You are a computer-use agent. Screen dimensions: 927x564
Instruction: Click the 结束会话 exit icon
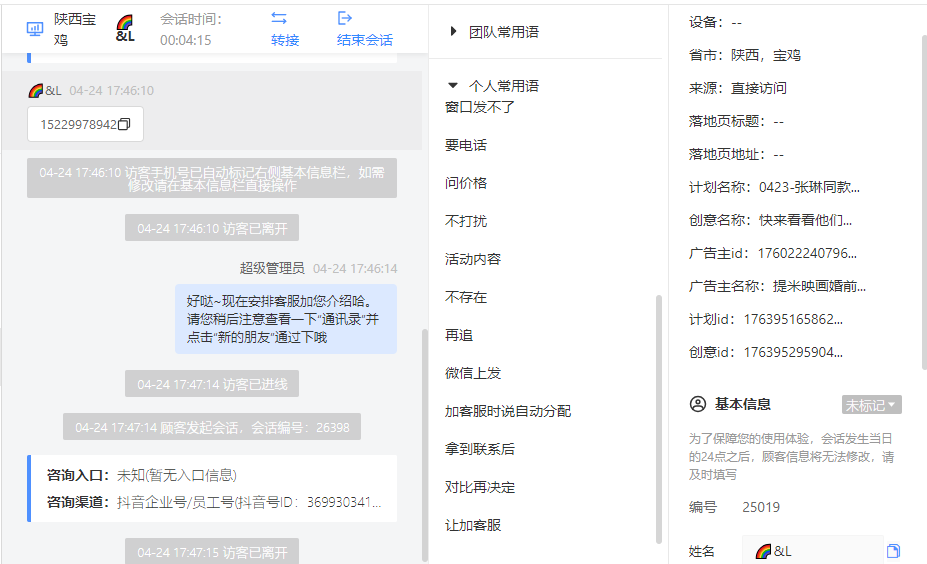pyautogui.click(x=345, y=18)
